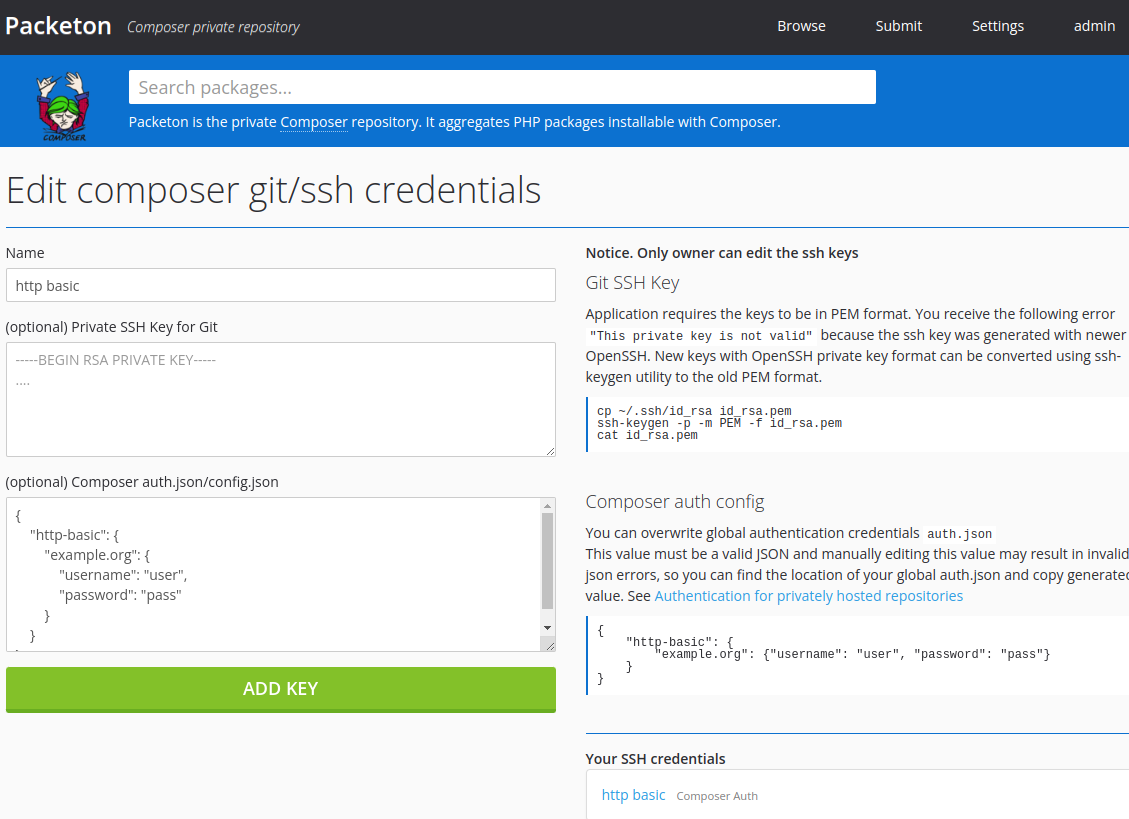Click resize handle of auth.json textarea
The height and width of the screenshot is (819, 1129).
pos(549,646)
